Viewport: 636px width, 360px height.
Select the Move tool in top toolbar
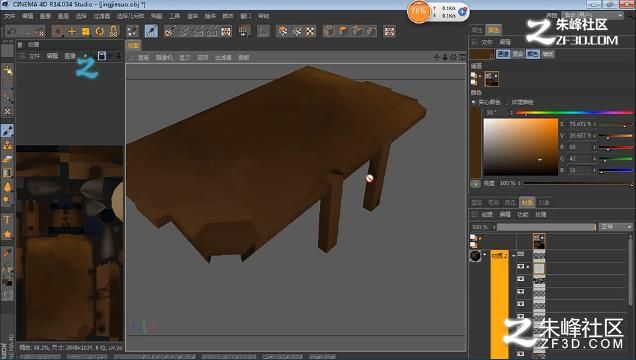tap(72, 31)
